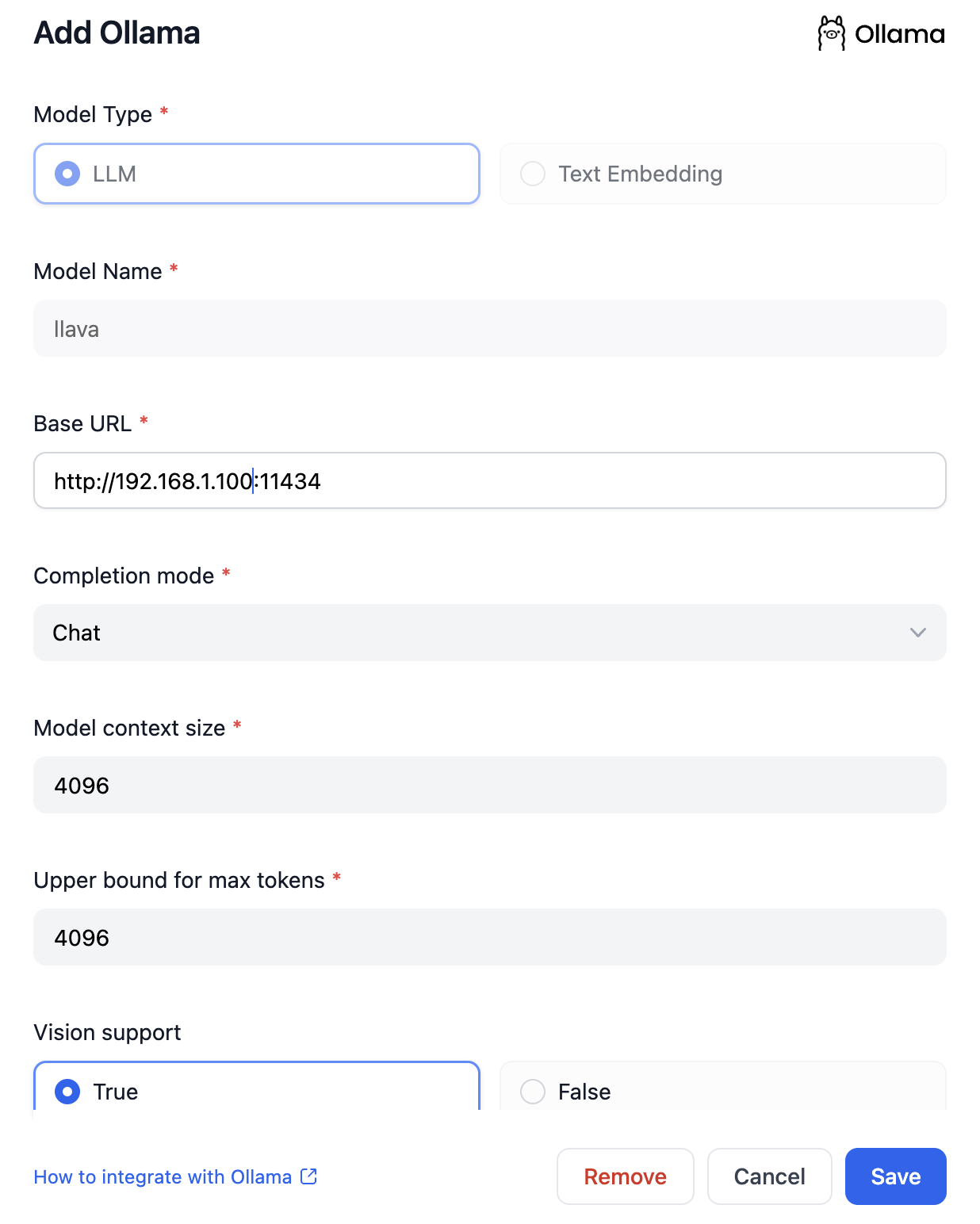This screenshot has width=980, height=1224.
Task: Click the external link icon beside Ollama help
Action: pyautogui.click(x=309, y=1176)
